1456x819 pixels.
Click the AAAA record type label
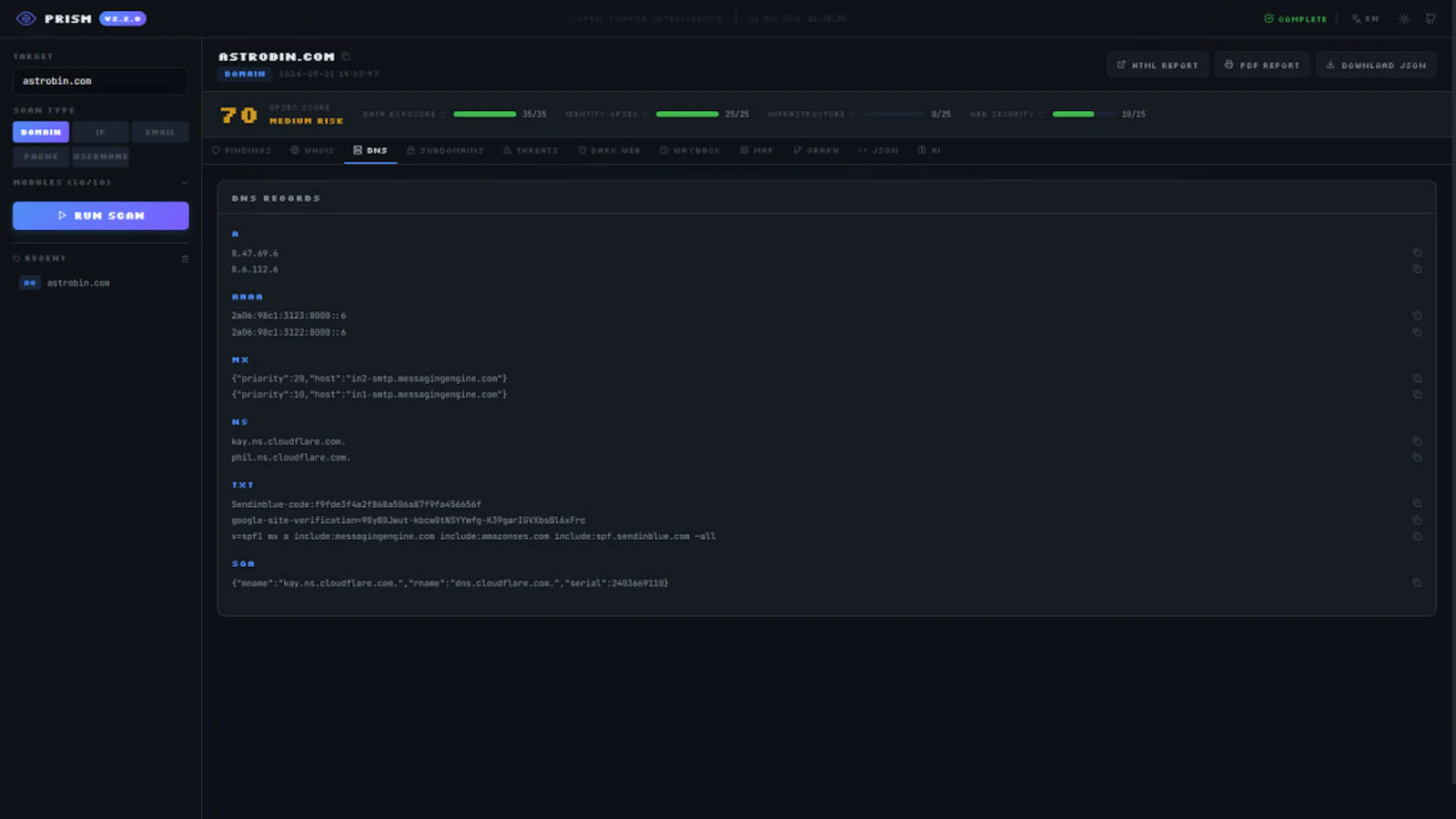[x=247, y=297]
